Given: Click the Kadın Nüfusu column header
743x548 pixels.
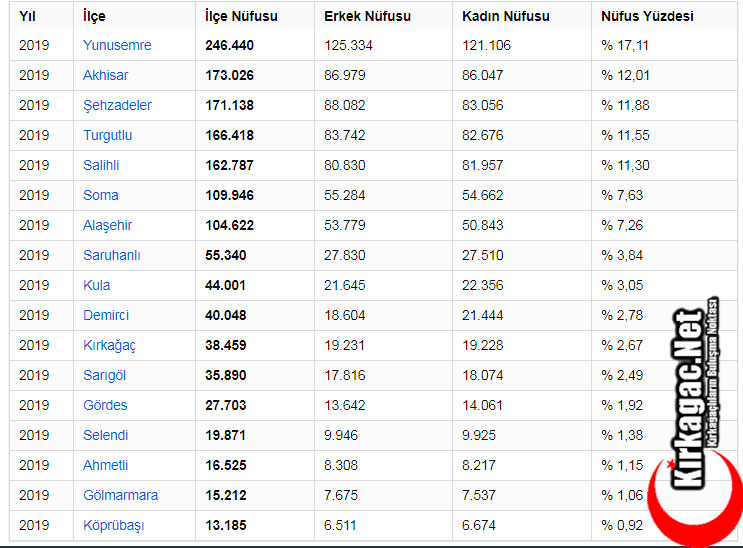Looking at the screenshot, I should (x=506, y=16).
